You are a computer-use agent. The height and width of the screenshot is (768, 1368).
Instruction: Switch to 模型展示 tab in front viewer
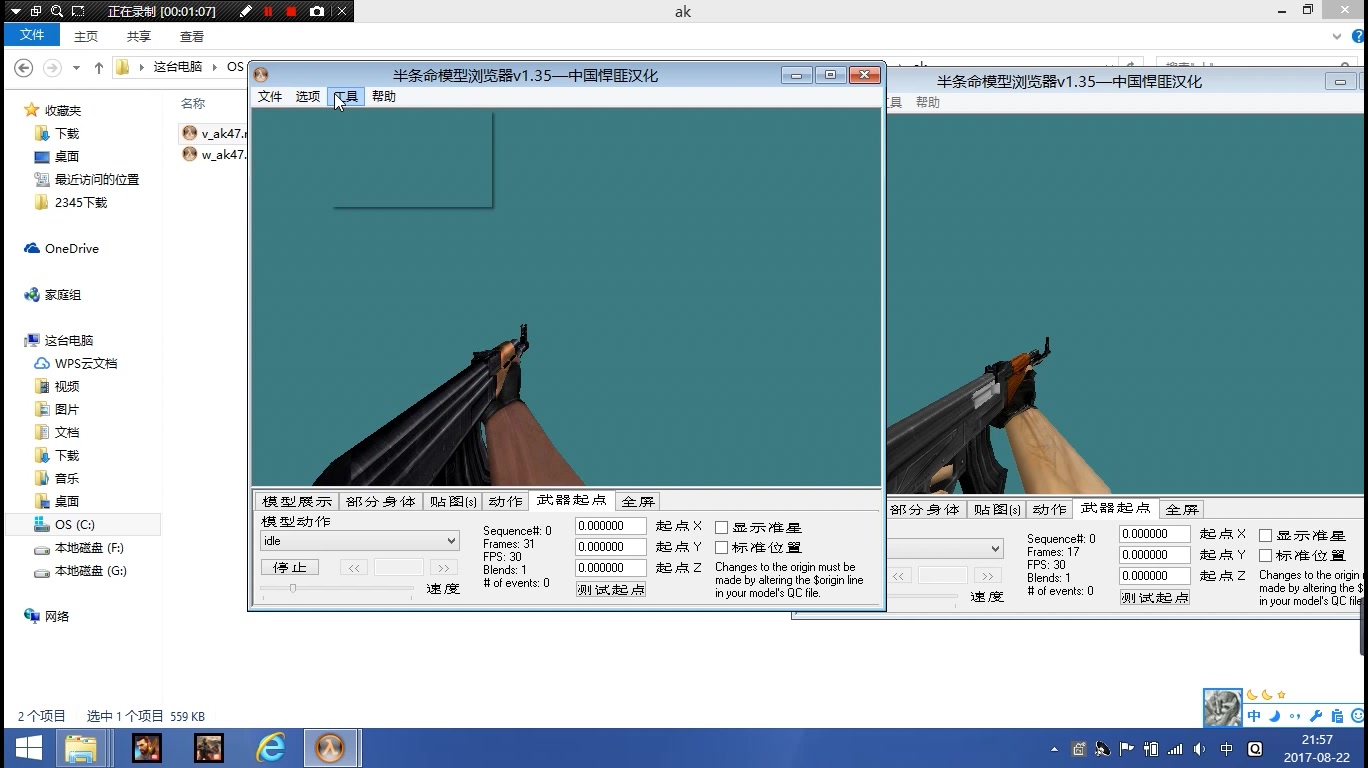click(x=297, y=501)
